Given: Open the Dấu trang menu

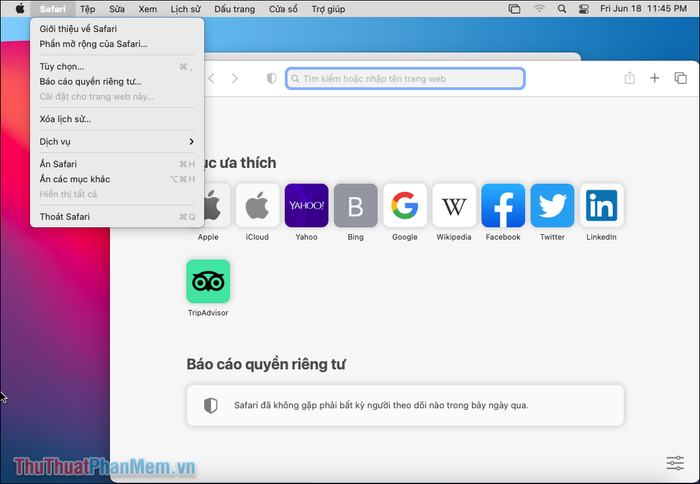Looking at the screenshot, I should coord(234,9).
